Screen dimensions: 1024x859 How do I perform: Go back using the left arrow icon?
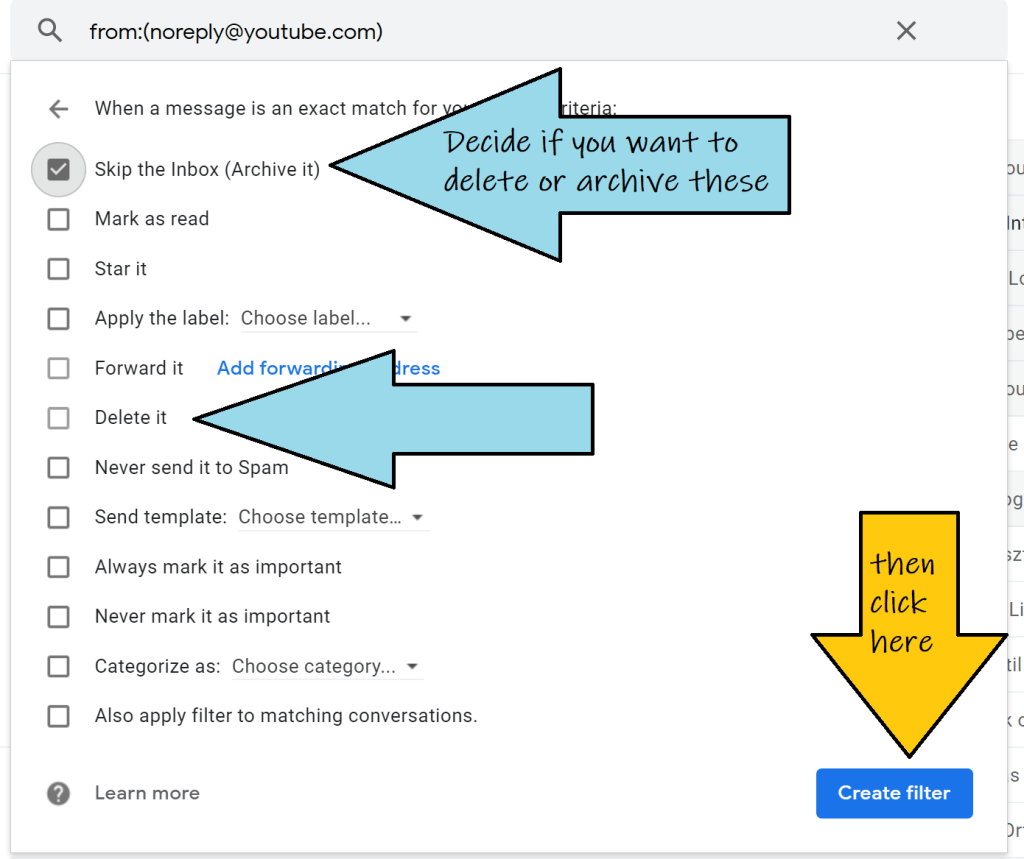[59, 109]
